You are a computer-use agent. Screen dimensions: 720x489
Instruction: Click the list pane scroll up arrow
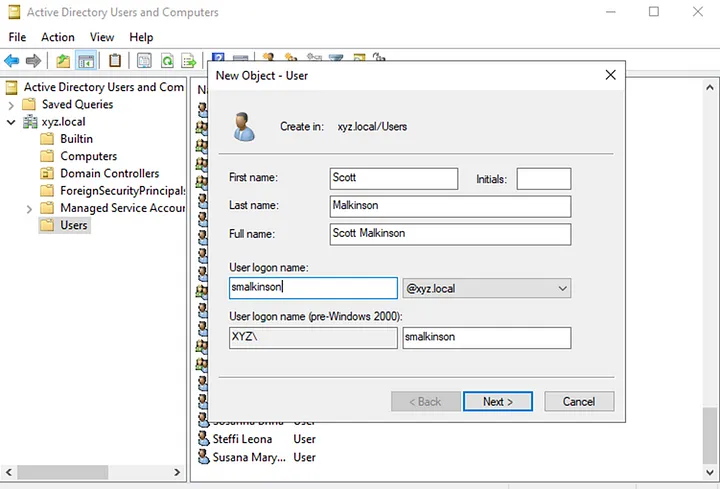[709, 87]
